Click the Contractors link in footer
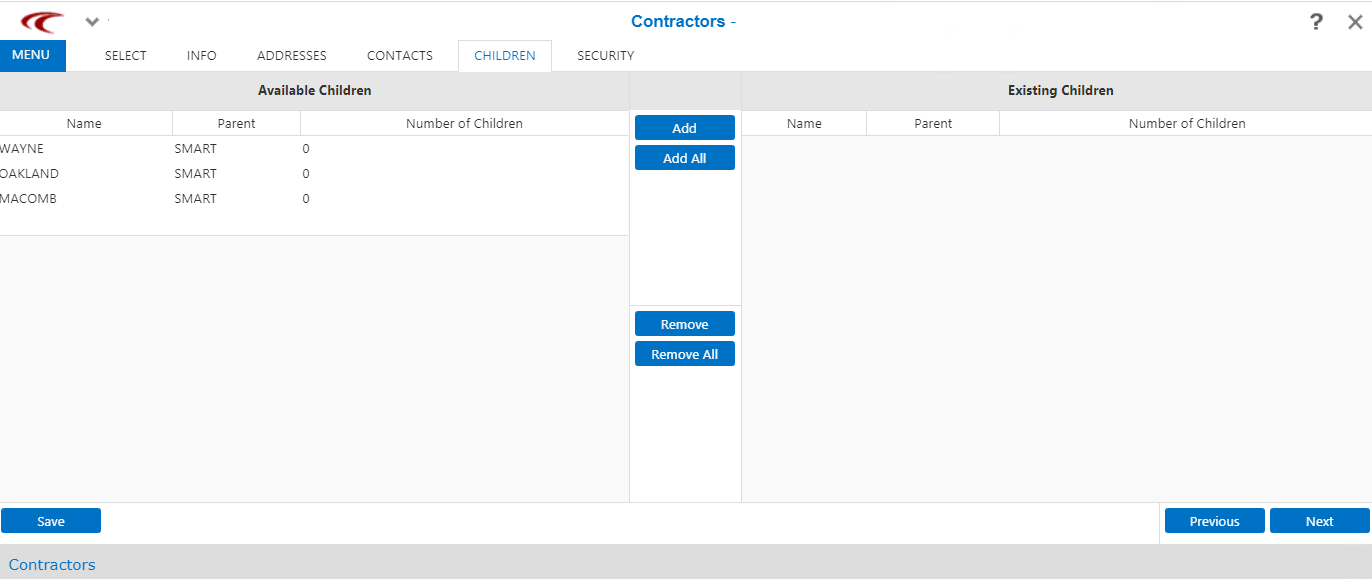 pos(52,565)
